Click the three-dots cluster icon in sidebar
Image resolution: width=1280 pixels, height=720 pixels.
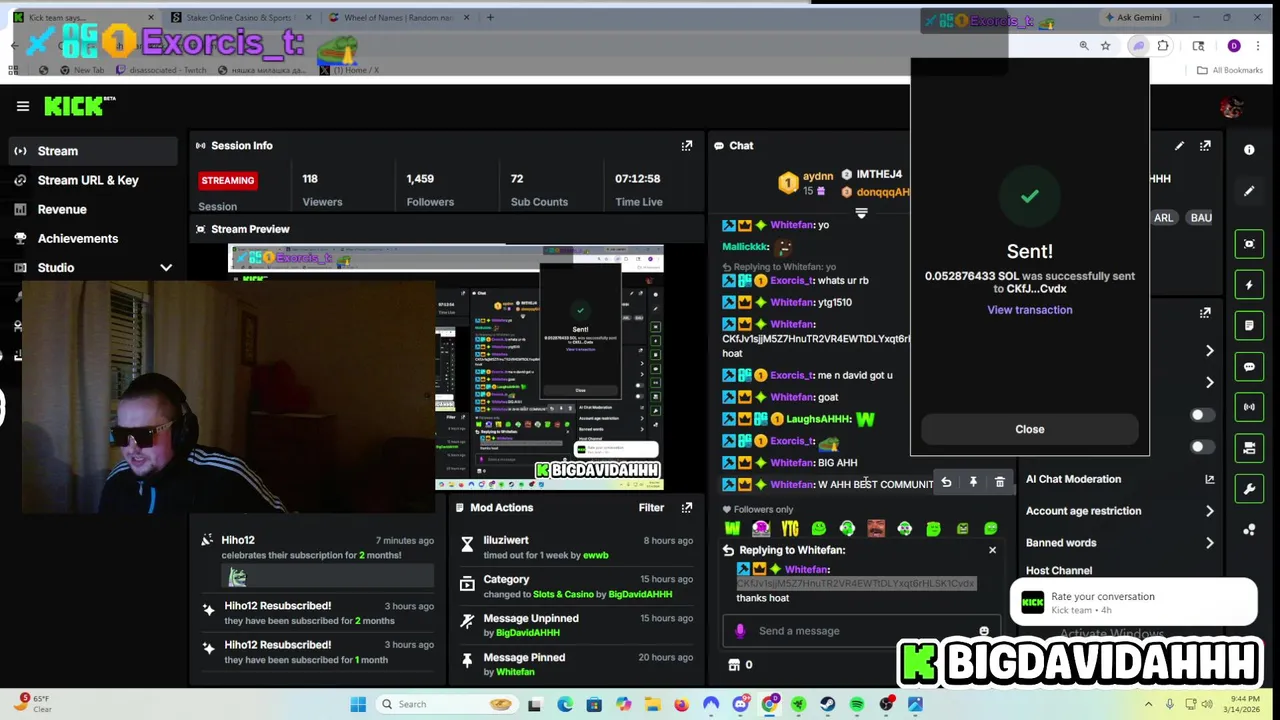click(1249, 530)
